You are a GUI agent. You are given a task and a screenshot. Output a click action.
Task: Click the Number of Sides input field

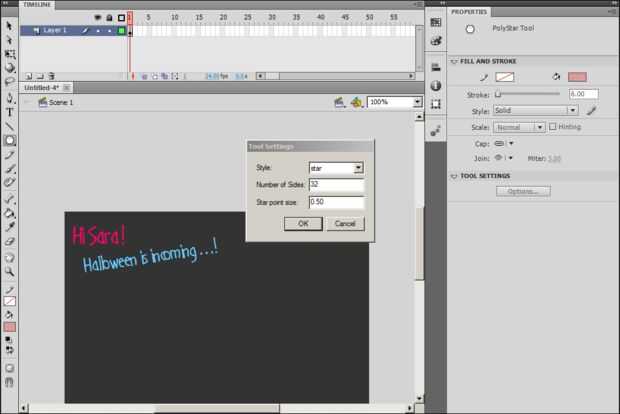click(x=336, y=185)
